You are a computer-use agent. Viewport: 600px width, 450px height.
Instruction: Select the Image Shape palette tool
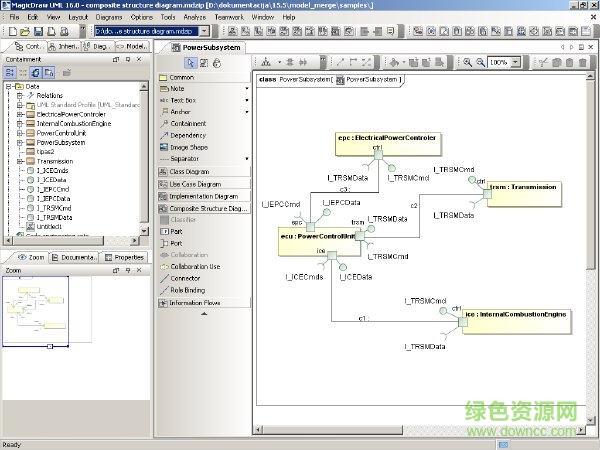click(x=188, y=147)
